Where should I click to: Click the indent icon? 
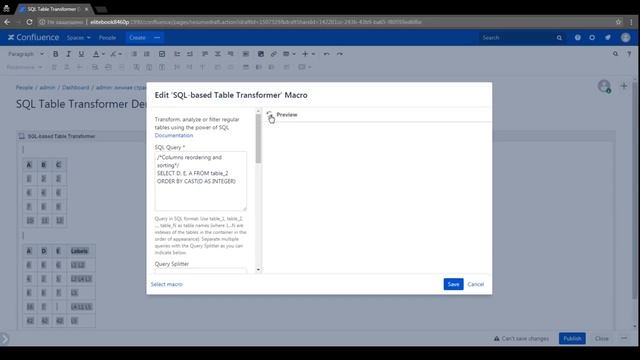(x=190, y=54)
